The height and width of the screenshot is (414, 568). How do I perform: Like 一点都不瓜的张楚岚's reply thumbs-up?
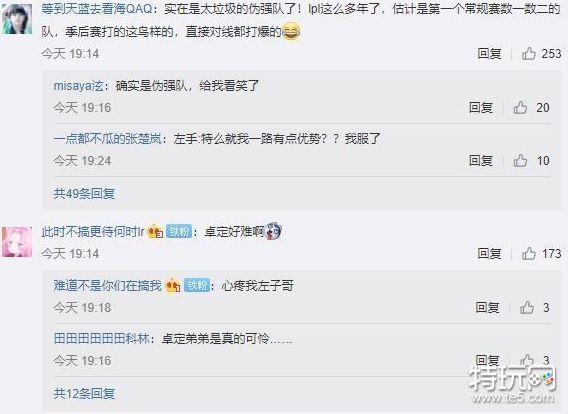point(520,160)
